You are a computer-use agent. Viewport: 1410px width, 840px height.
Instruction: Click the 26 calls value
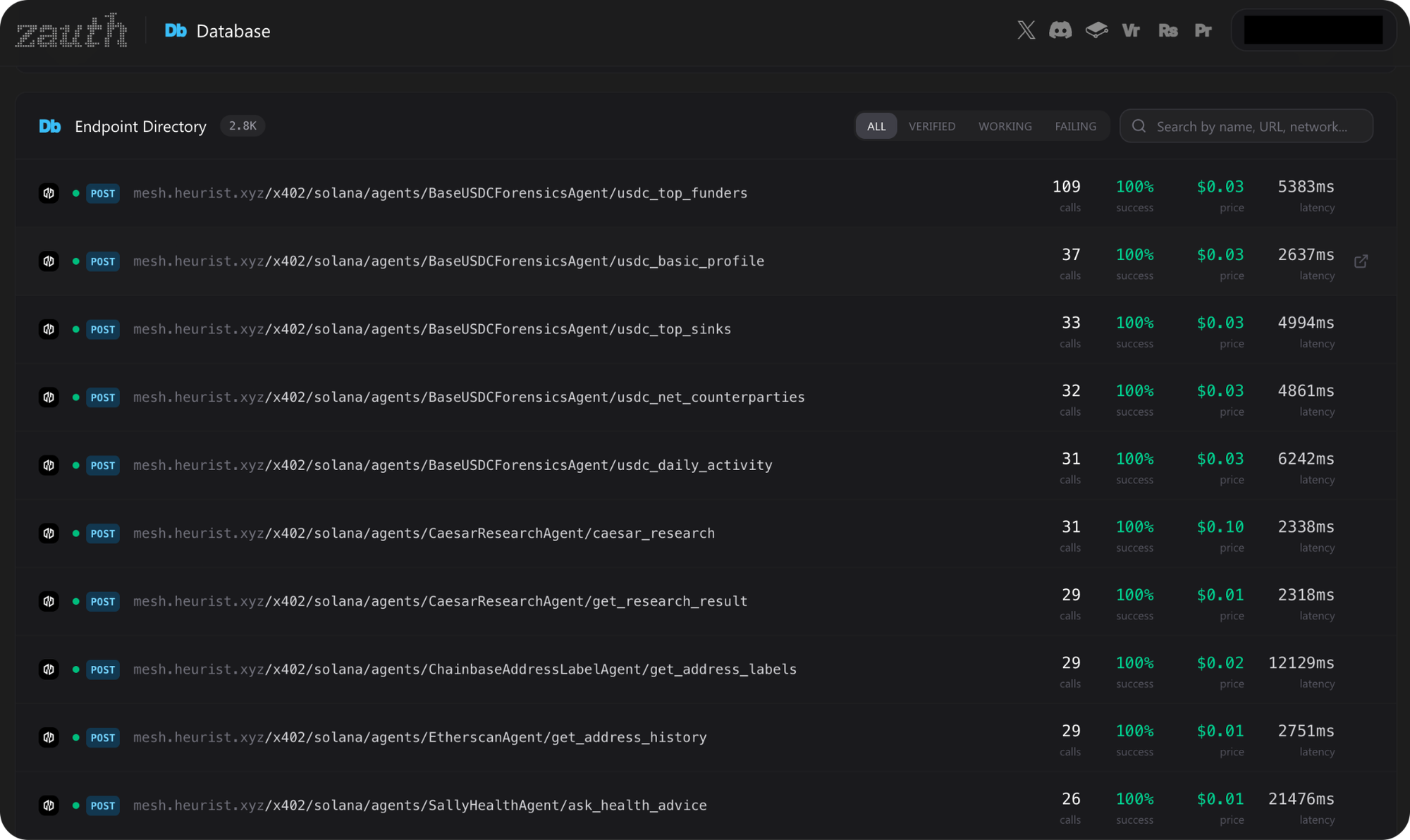pyautogui.click(x=1071, y=799)
